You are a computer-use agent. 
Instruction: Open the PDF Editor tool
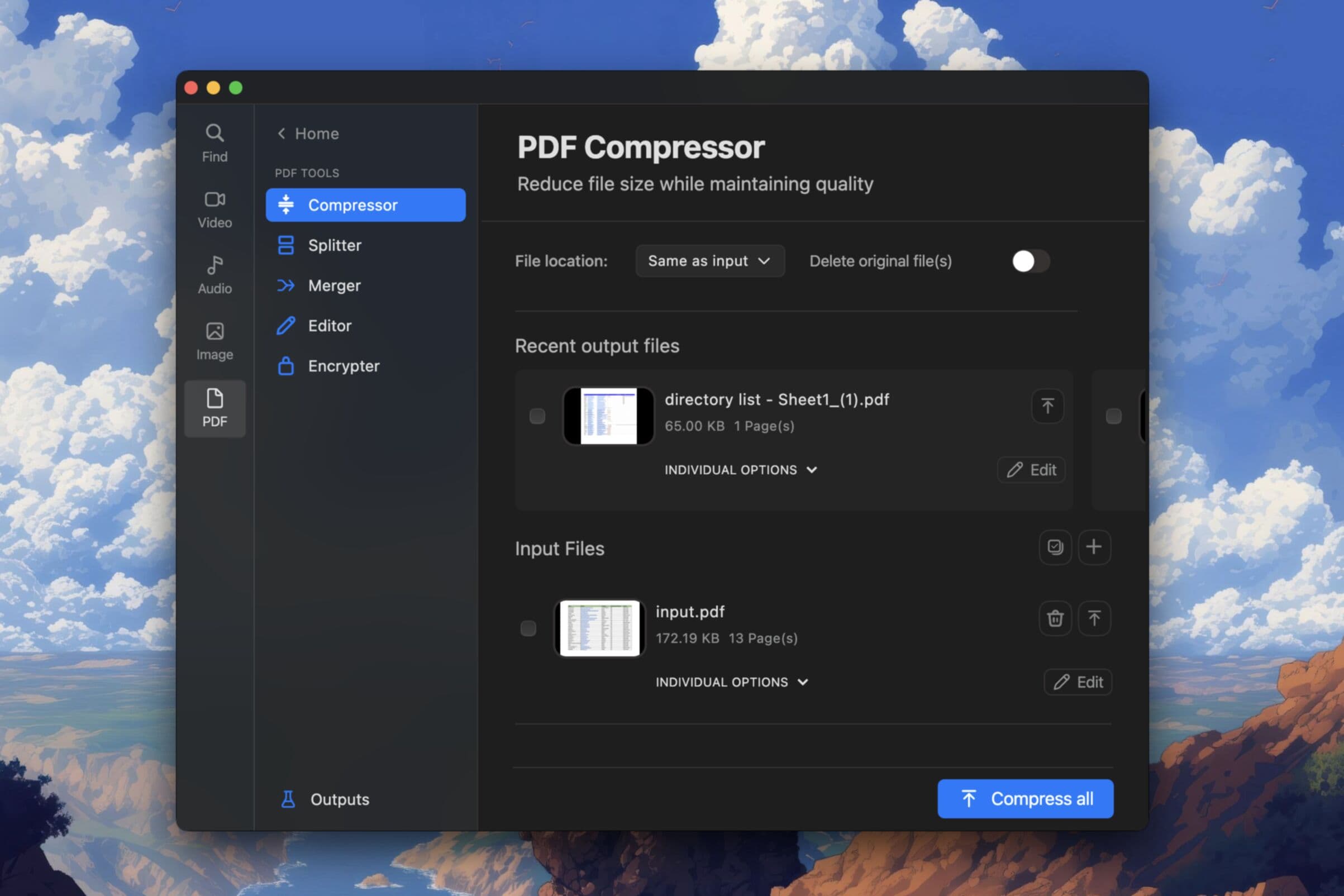coord(366,326)
